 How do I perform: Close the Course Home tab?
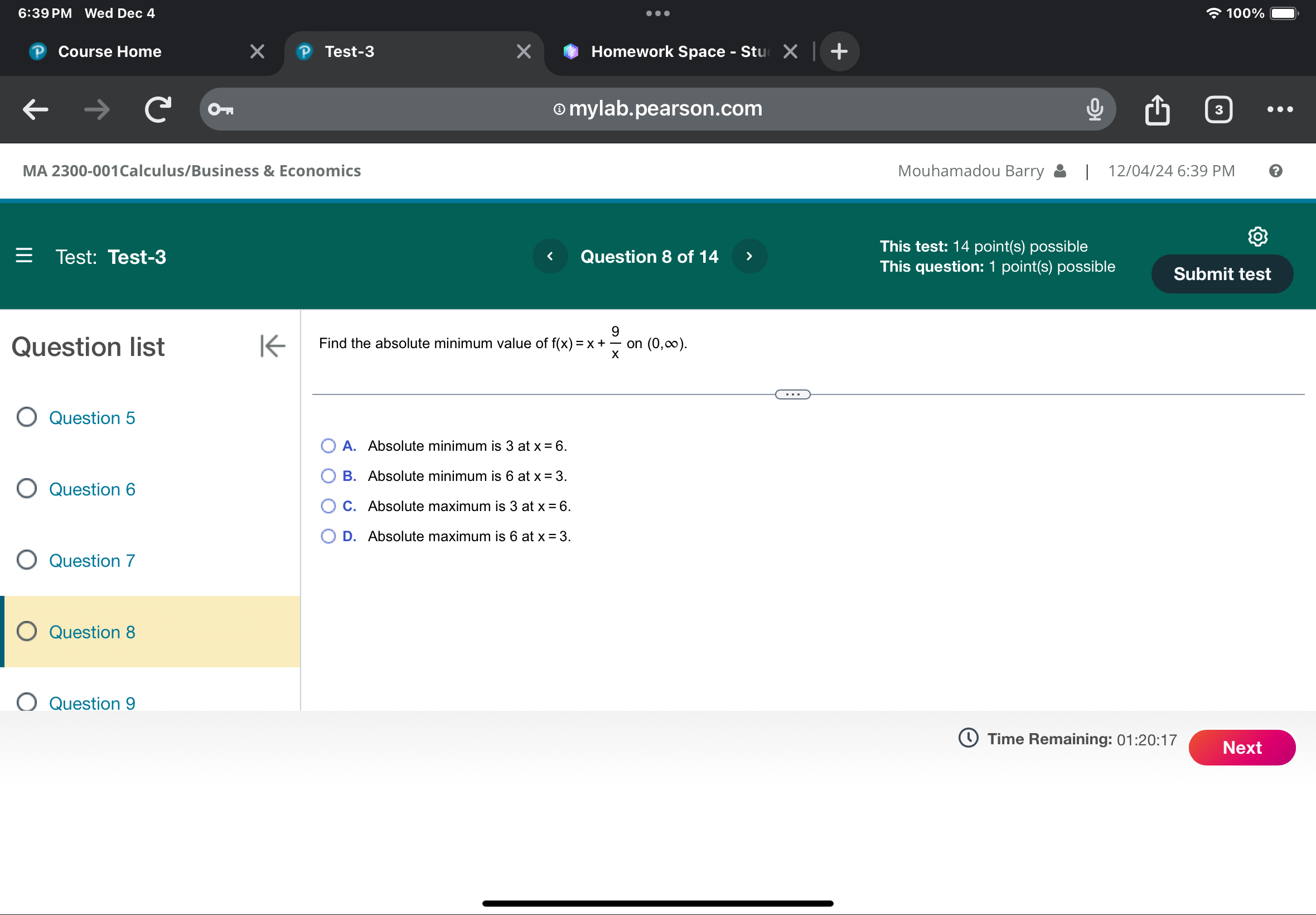[257, 51]
